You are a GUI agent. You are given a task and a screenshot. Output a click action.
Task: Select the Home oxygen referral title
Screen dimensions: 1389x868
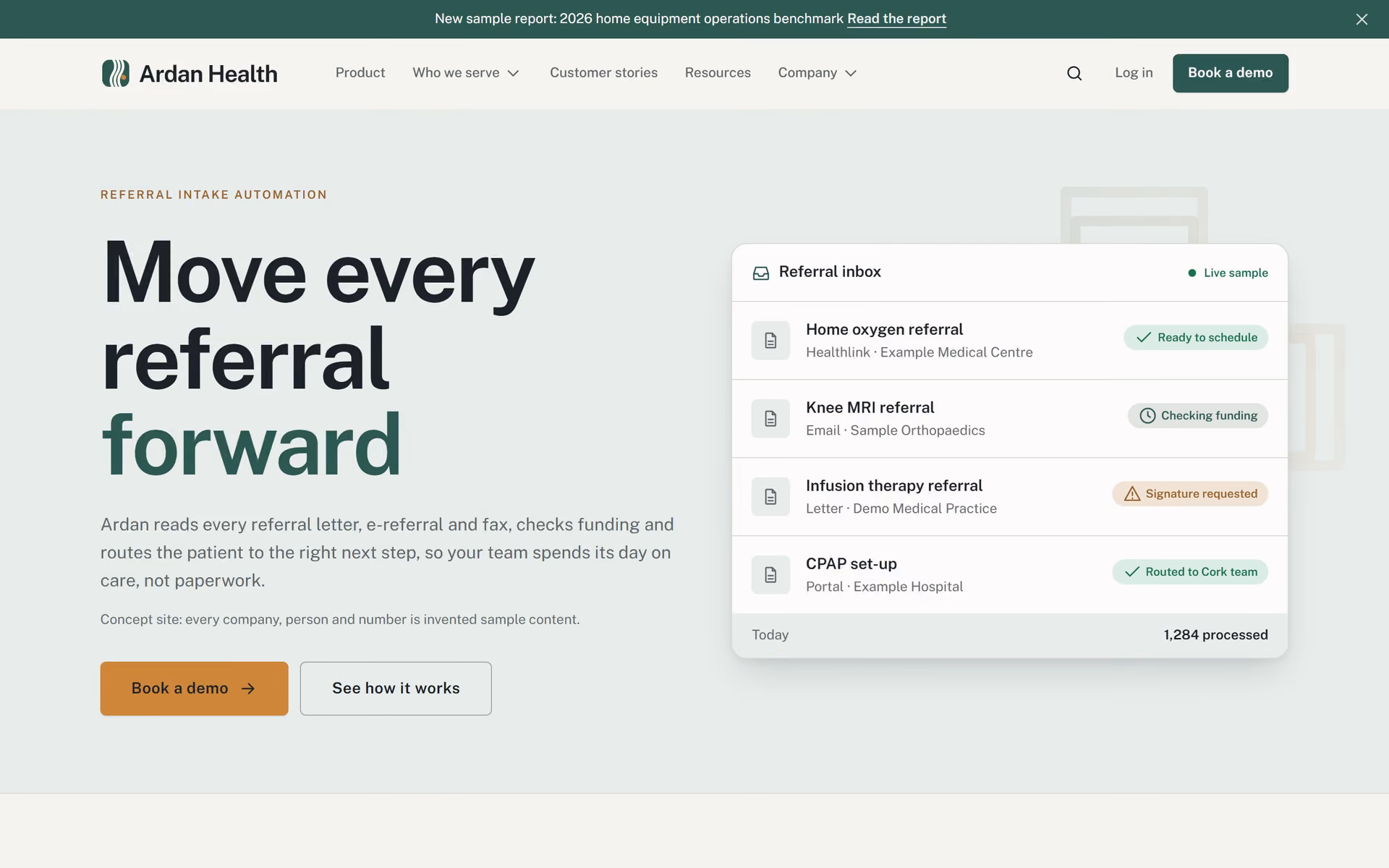[x=884, y=330]
